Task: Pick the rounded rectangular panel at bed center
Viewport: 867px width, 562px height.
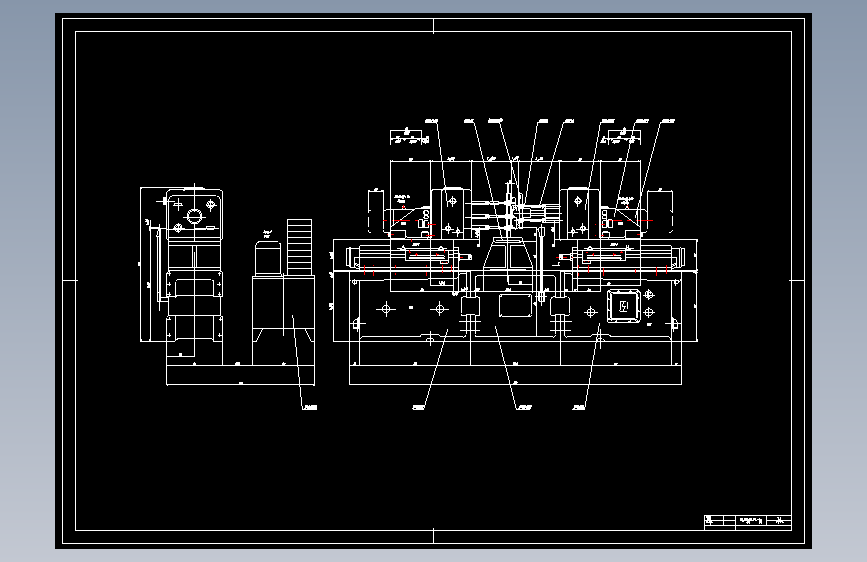Action: [515, 305]
